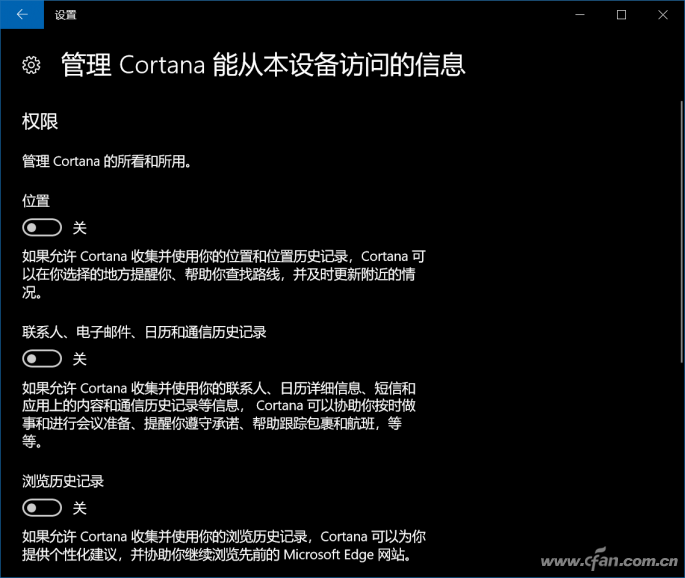685x578 pixels.
Task: Maximize the 设置 window
Action: [x=621, y=15]
